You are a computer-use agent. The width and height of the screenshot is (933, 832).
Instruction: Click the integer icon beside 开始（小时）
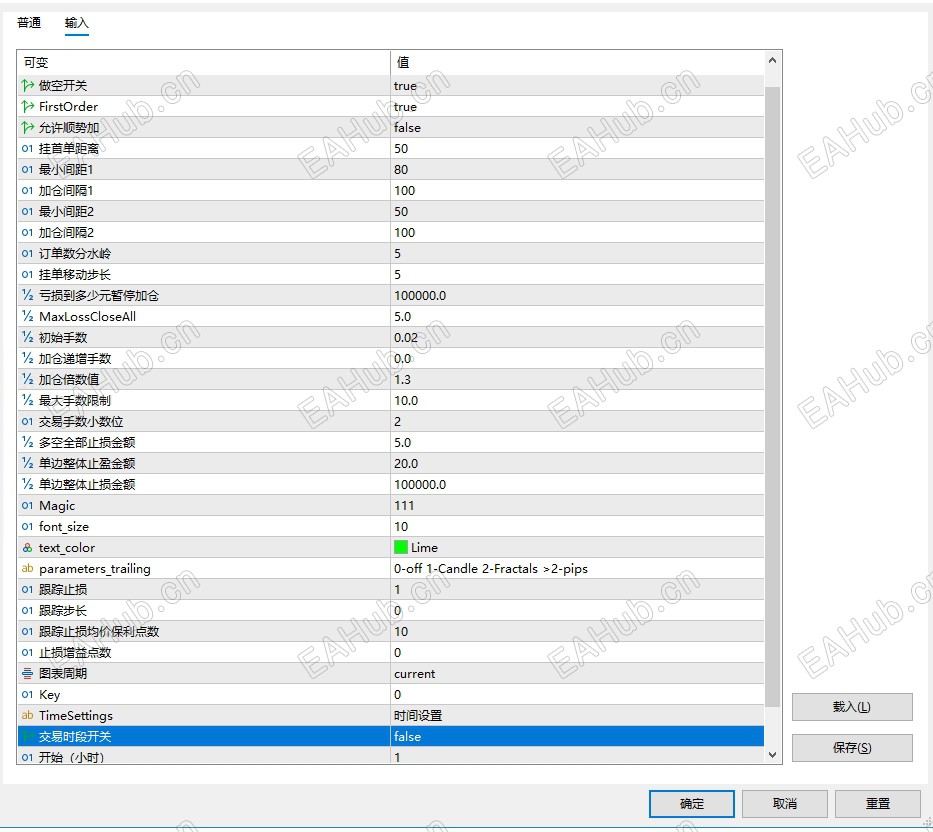pyautogui.click(x=27, y=757)
